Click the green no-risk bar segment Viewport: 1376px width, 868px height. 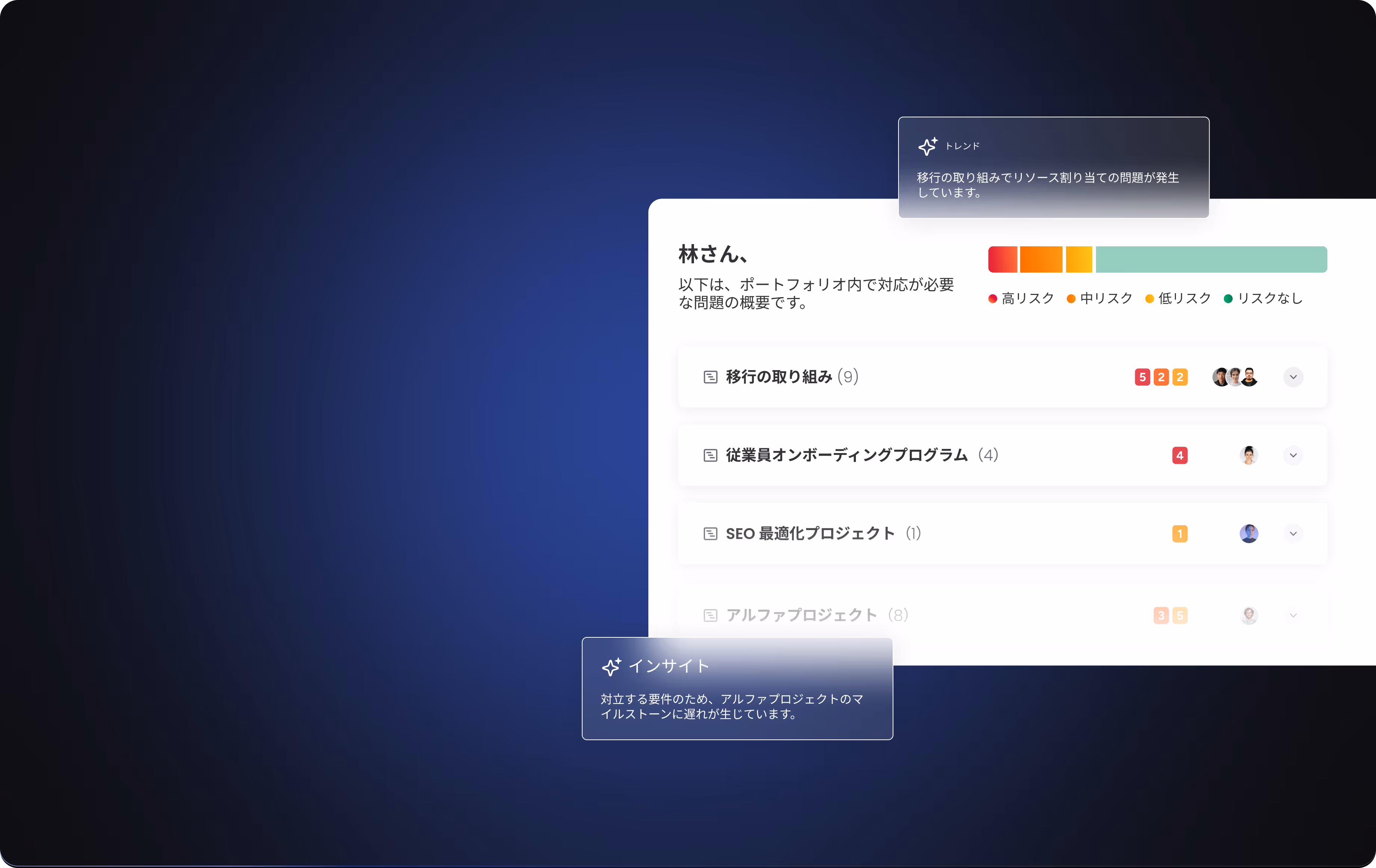pyautogui.click(x=1211, y=259)
